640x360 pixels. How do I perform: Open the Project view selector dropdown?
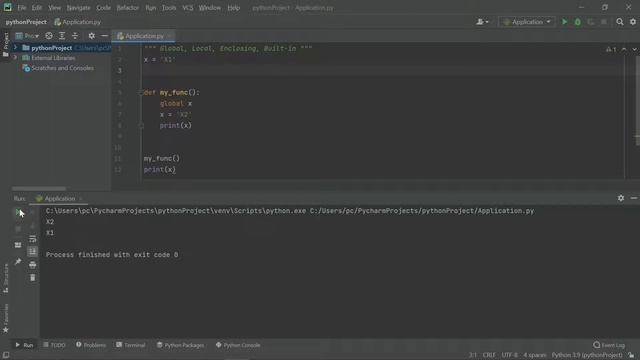click(x=27, y=36)
